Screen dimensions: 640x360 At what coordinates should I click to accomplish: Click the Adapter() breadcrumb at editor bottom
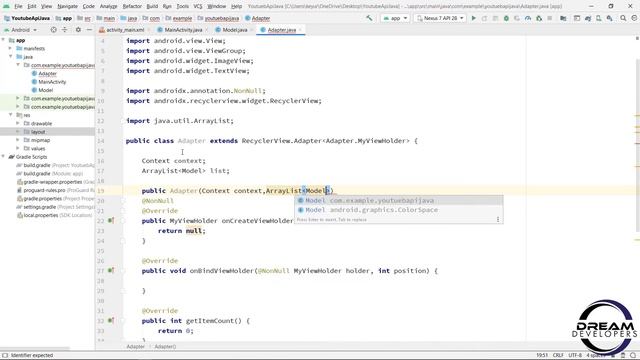[165, 347]
